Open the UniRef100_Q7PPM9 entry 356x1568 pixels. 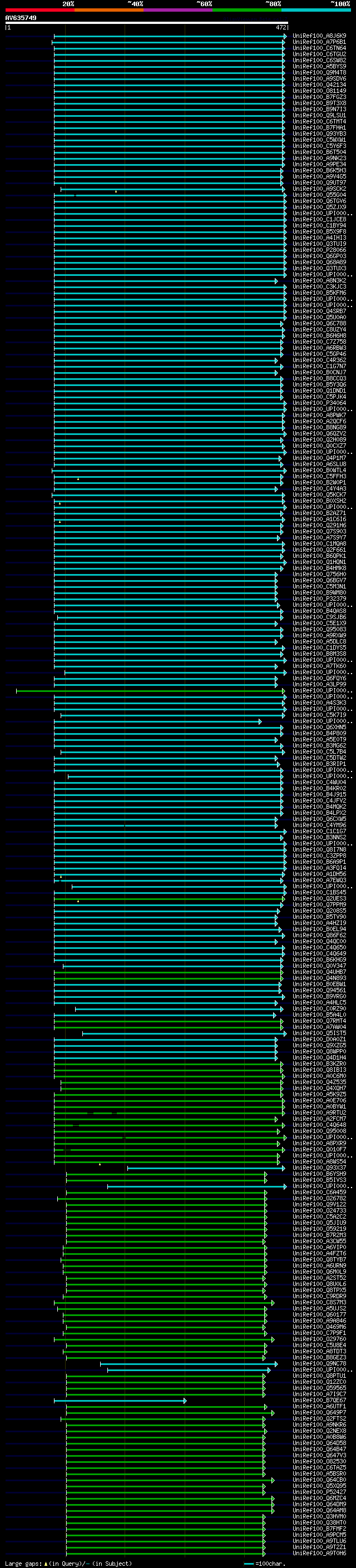[x=319, y=904]
